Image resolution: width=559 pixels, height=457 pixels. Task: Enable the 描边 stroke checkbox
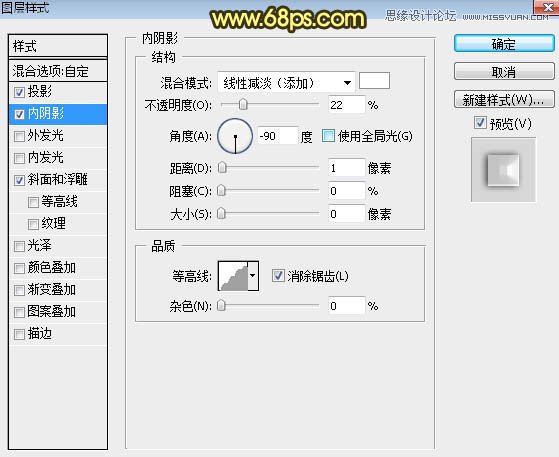pyautogui.click(x=19, y=334)
